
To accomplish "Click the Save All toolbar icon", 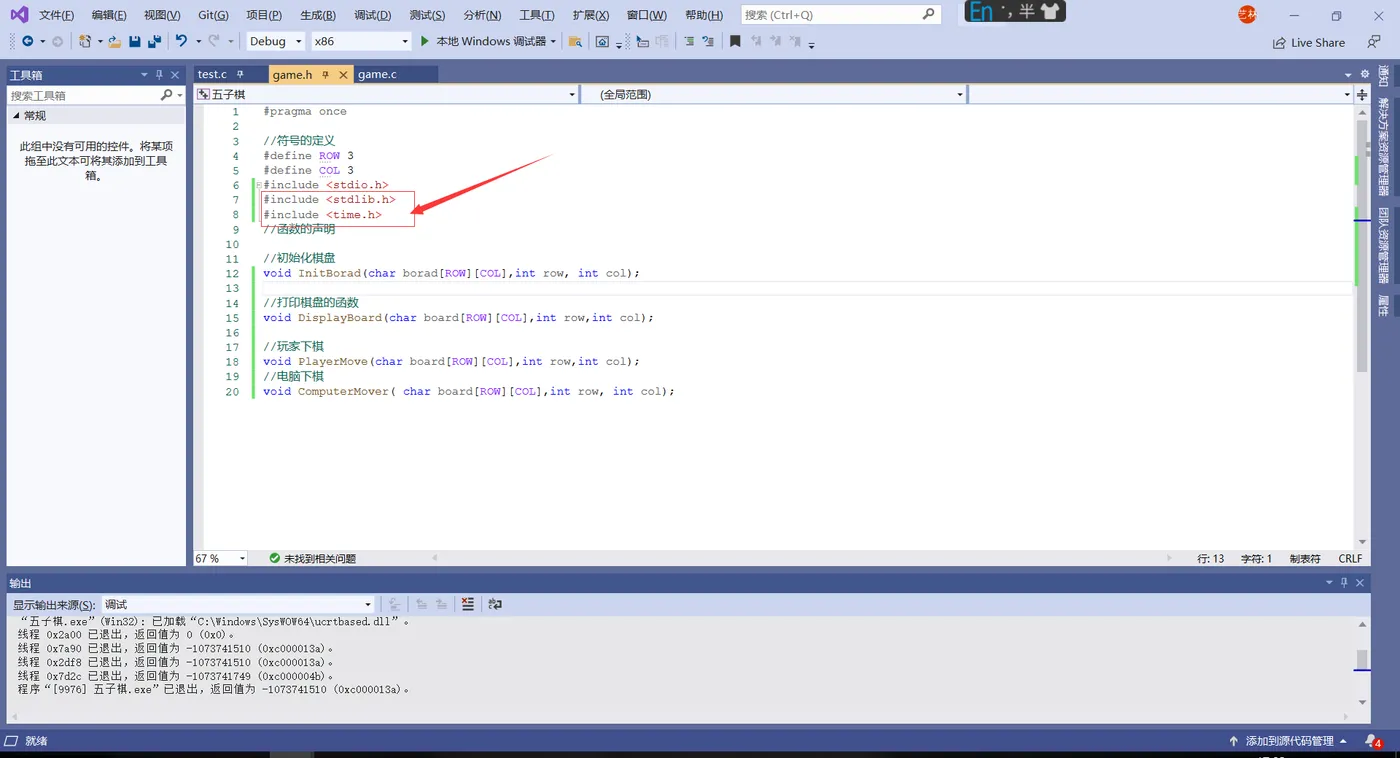I will tap(154, 41).
